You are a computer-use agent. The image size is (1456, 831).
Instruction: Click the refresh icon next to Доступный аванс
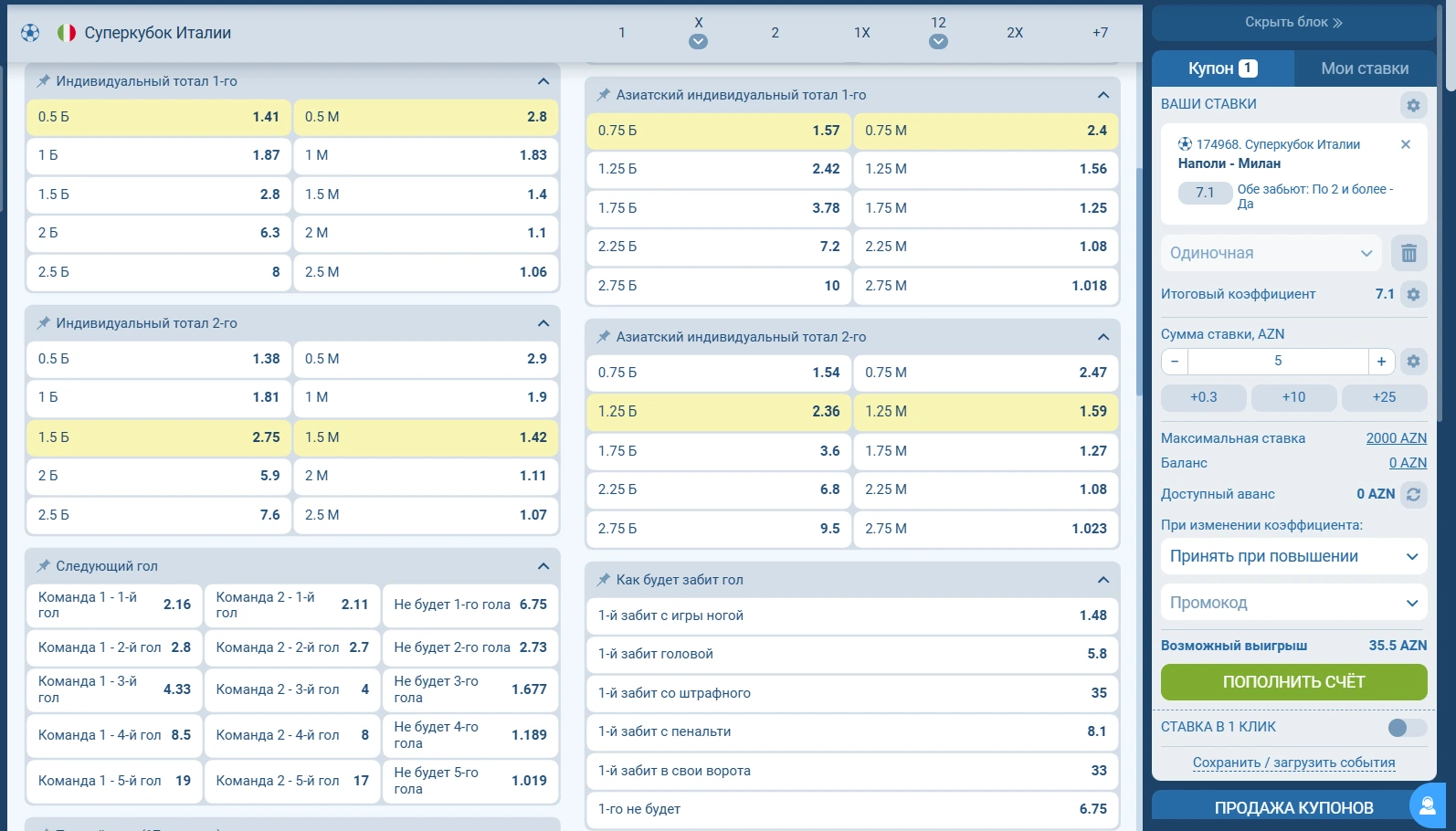[1413, 494]
